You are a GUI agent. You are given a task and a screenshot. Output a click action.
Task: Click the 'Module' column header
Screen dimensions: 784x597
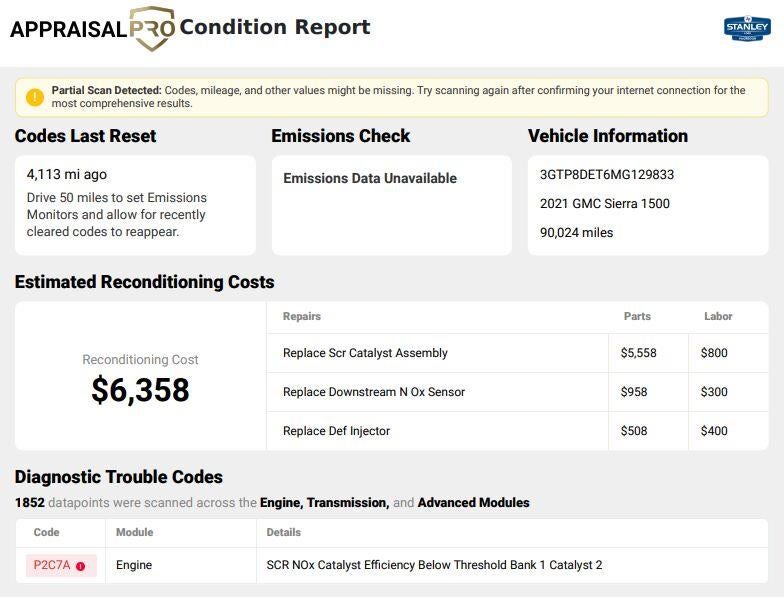[134, 532]
